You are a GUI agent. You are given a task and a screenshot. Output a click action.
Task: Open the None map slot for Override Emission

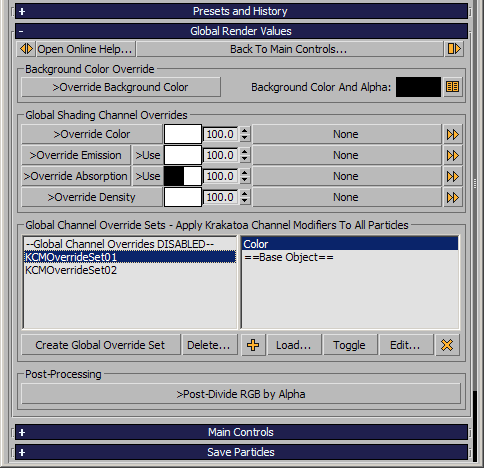point(347,155)
